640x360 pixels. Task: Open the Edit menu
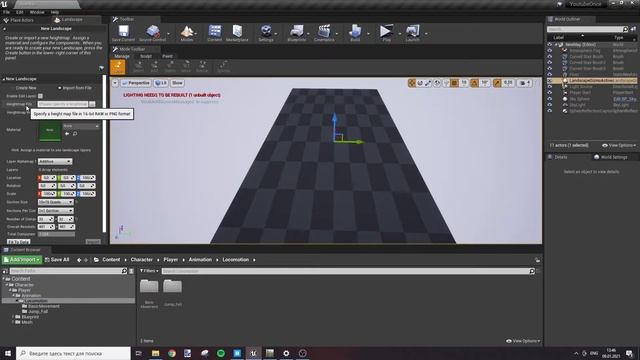(x=20, y=12)
